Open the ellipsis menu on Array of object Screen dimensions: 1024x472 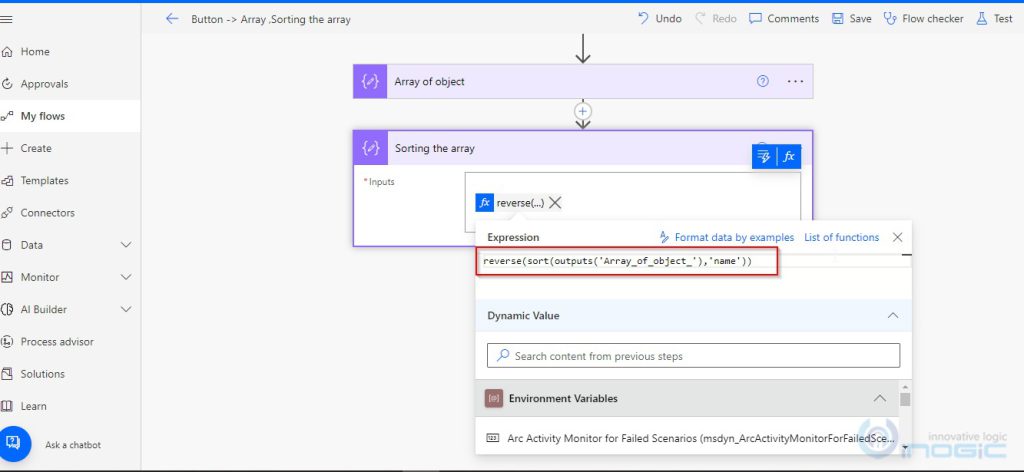tap(795, 82)
